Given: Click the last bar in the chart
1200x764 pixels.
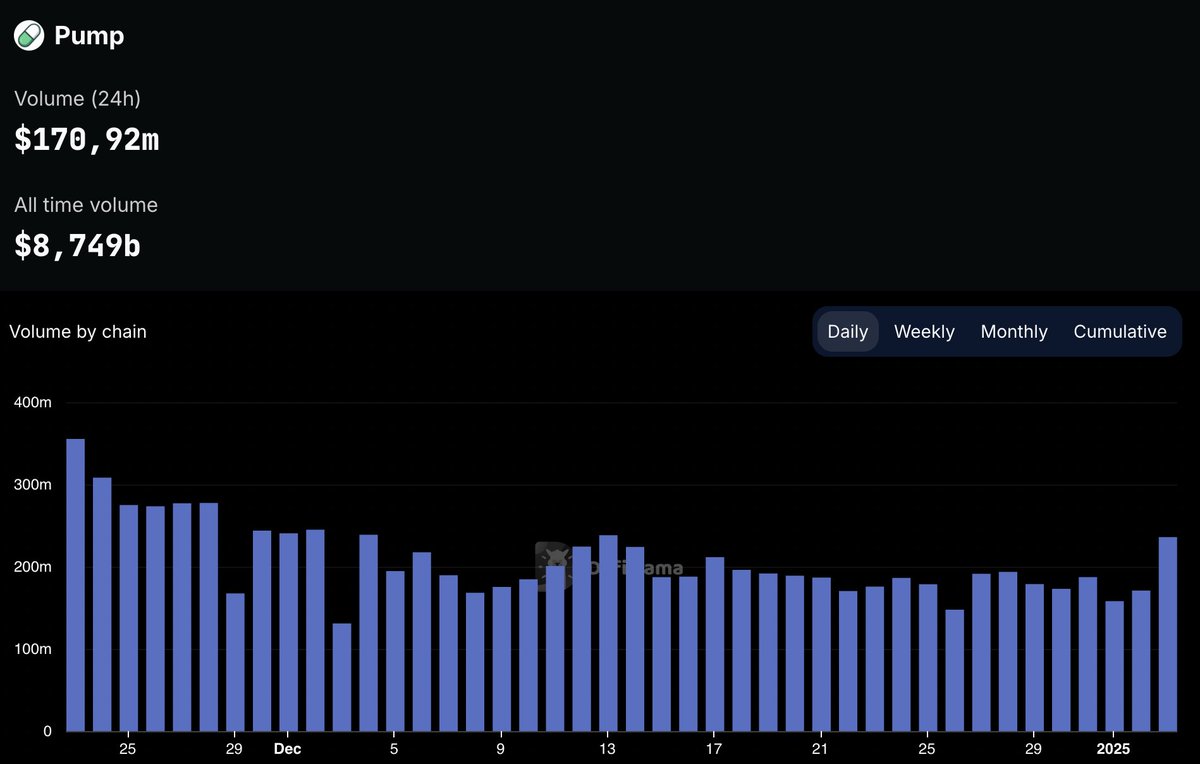Looking at the screenshot, I should coord(1168,634).
